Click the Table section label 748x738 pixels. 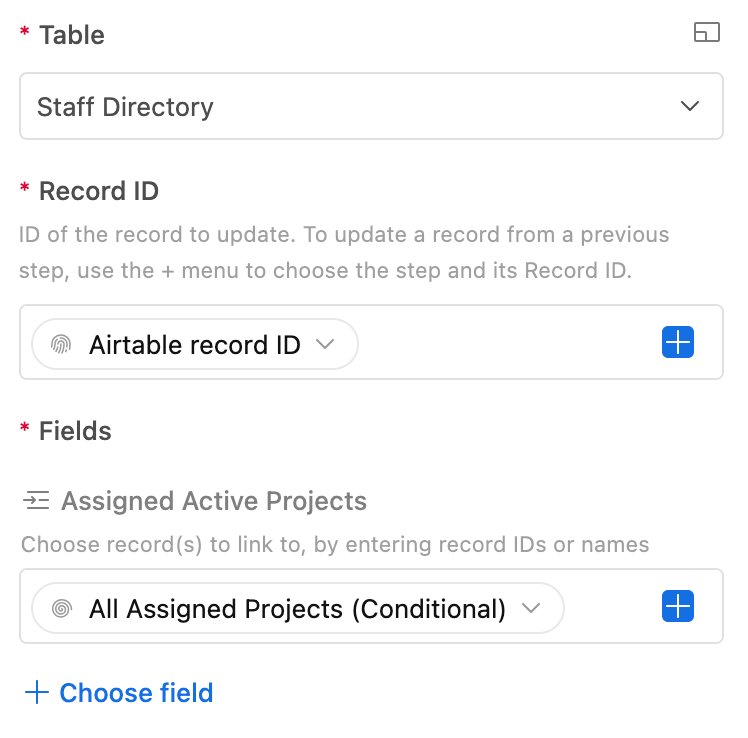[72, 35]
